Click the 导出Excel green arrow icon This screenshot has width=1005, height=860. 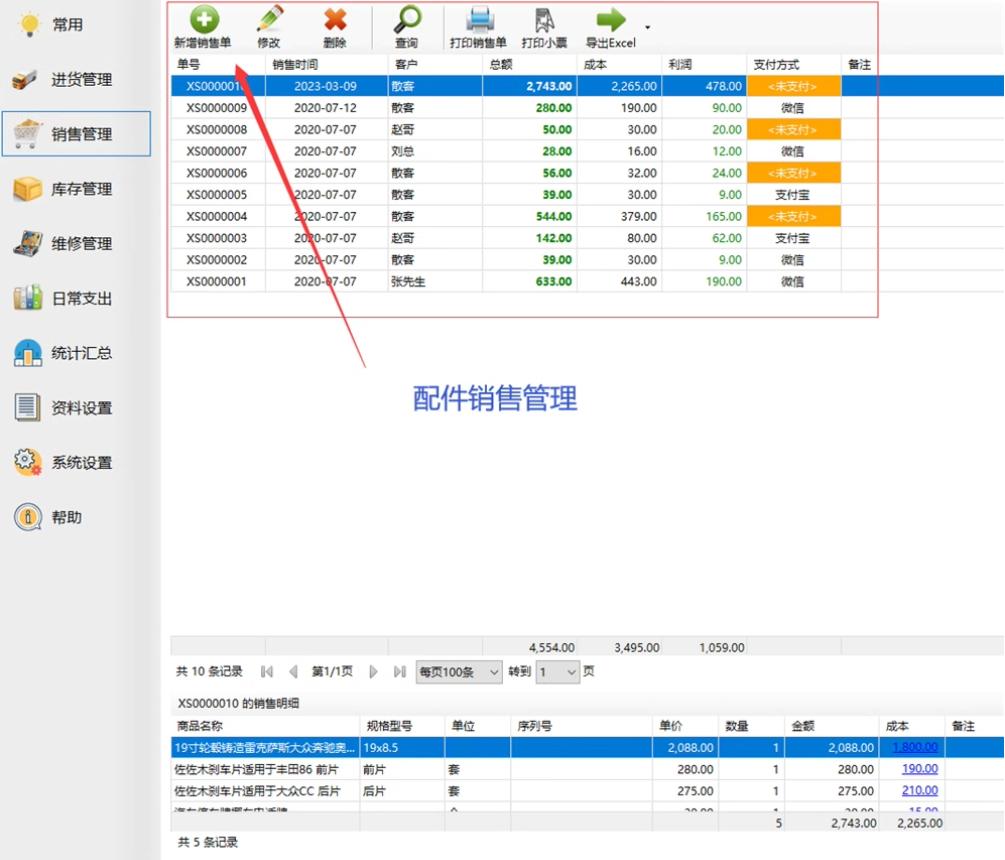[x=610, y=20]
